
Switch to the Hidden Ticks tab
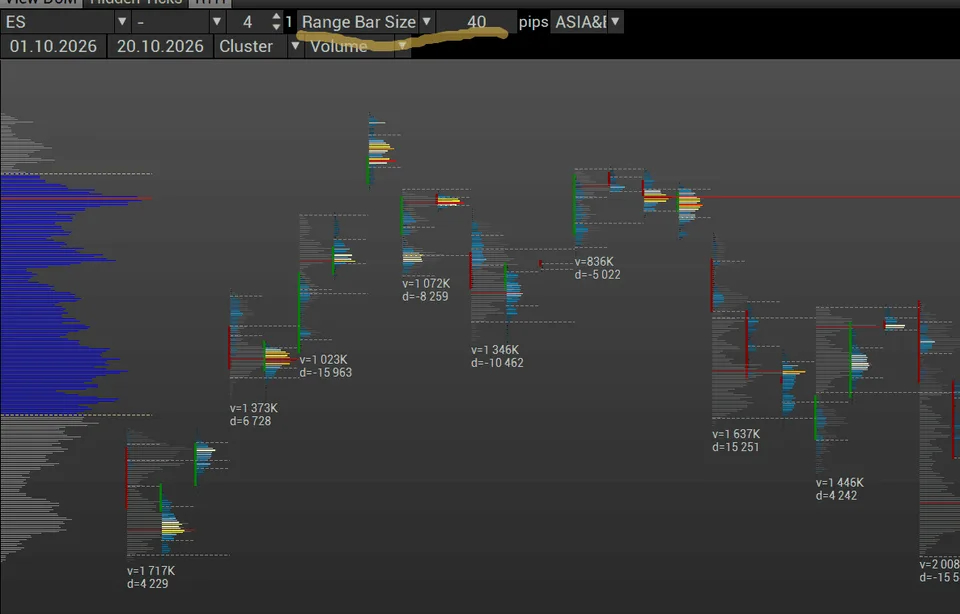click(136, 2)
